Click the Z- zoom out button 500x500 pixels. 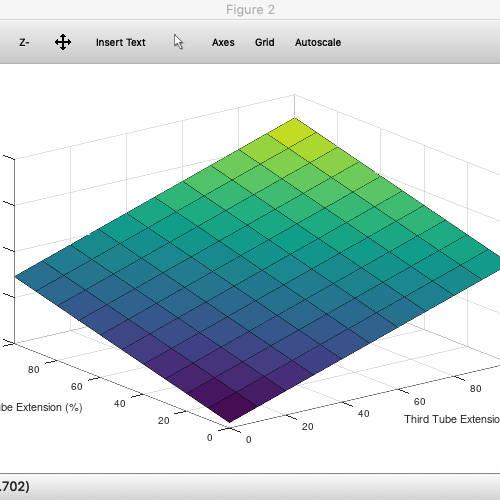click(x=24, y=43)
